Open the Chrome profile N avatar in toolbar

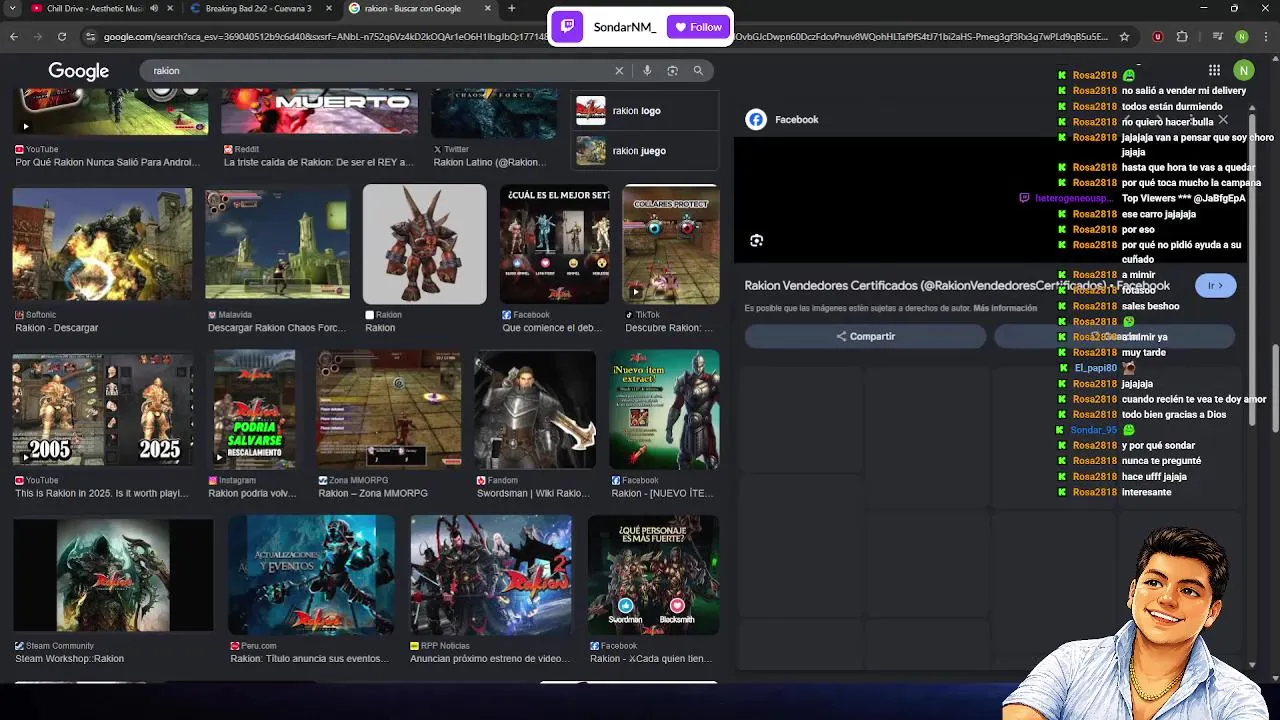point(1241,37)
